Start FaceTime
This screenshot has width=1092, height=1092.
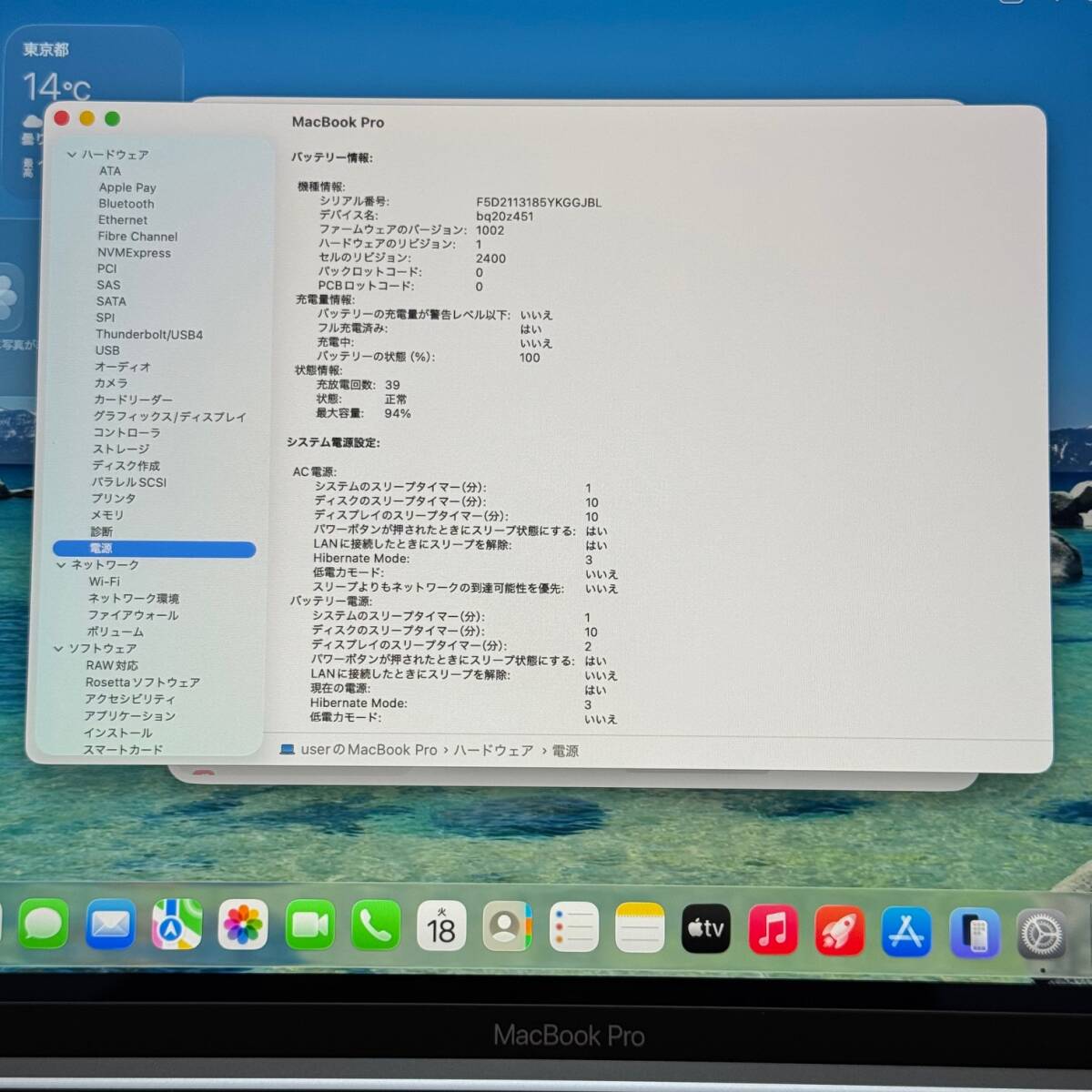pos(308,927)
